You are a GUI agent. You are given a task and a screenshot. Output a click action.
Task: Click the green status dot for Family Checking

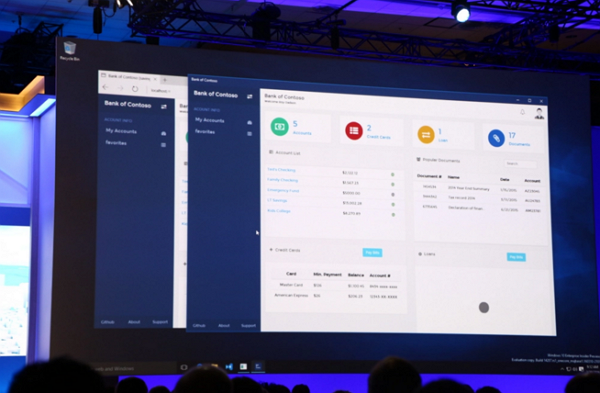pos(393,184)
